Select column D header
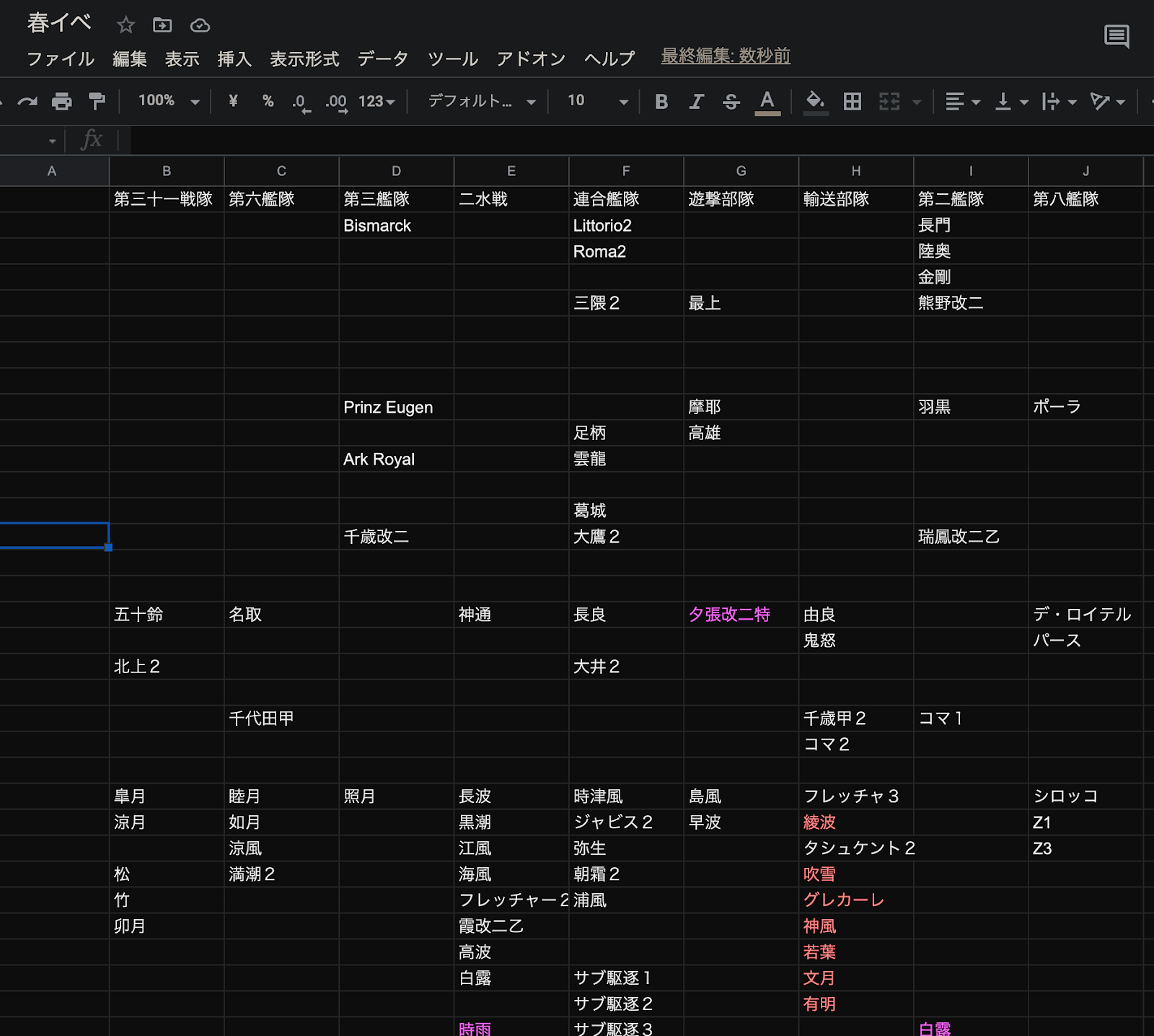Viewport: 1154px width, 1036px height. (396, 171)
